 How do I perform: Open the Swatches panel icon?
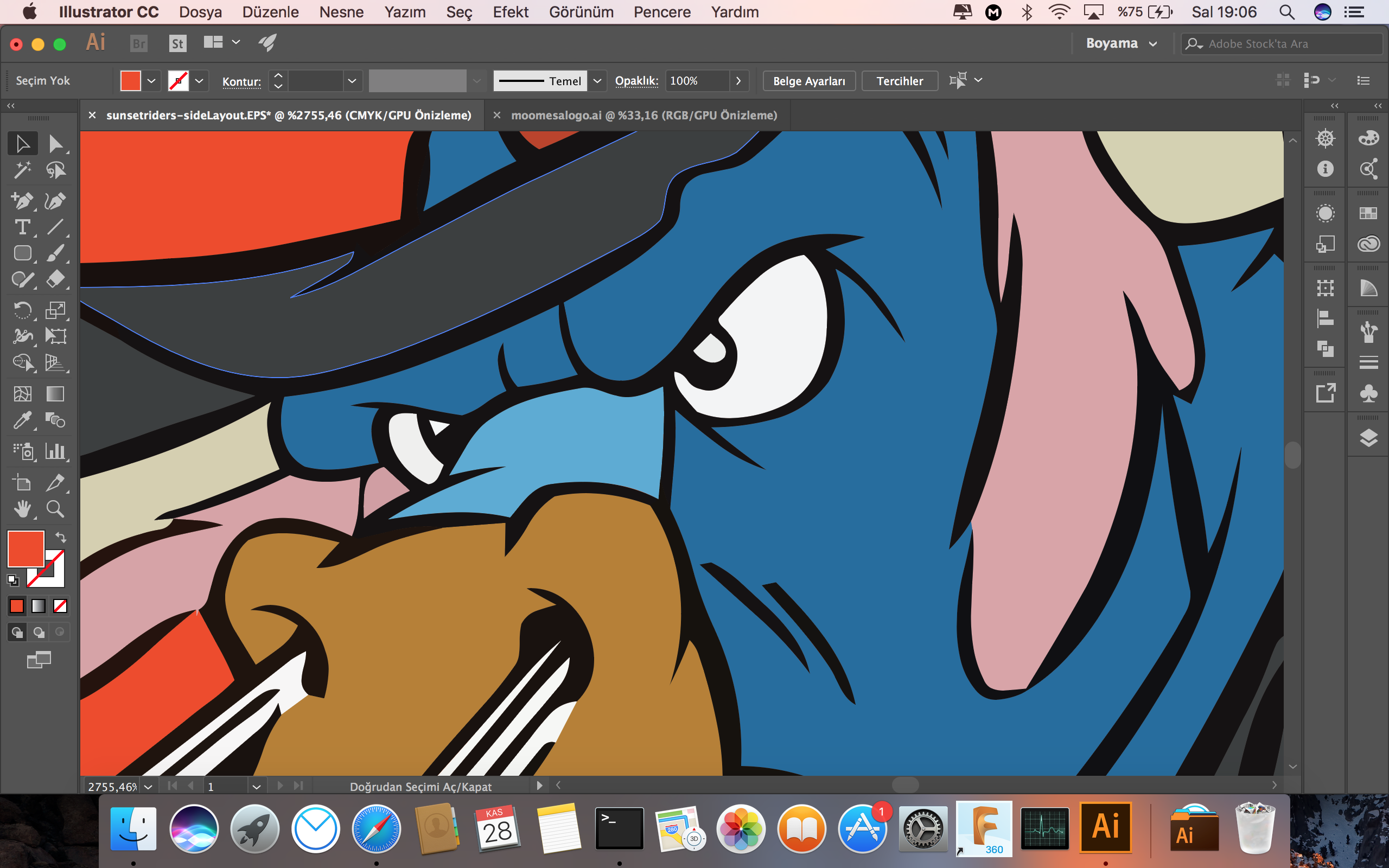point(1368,214)
